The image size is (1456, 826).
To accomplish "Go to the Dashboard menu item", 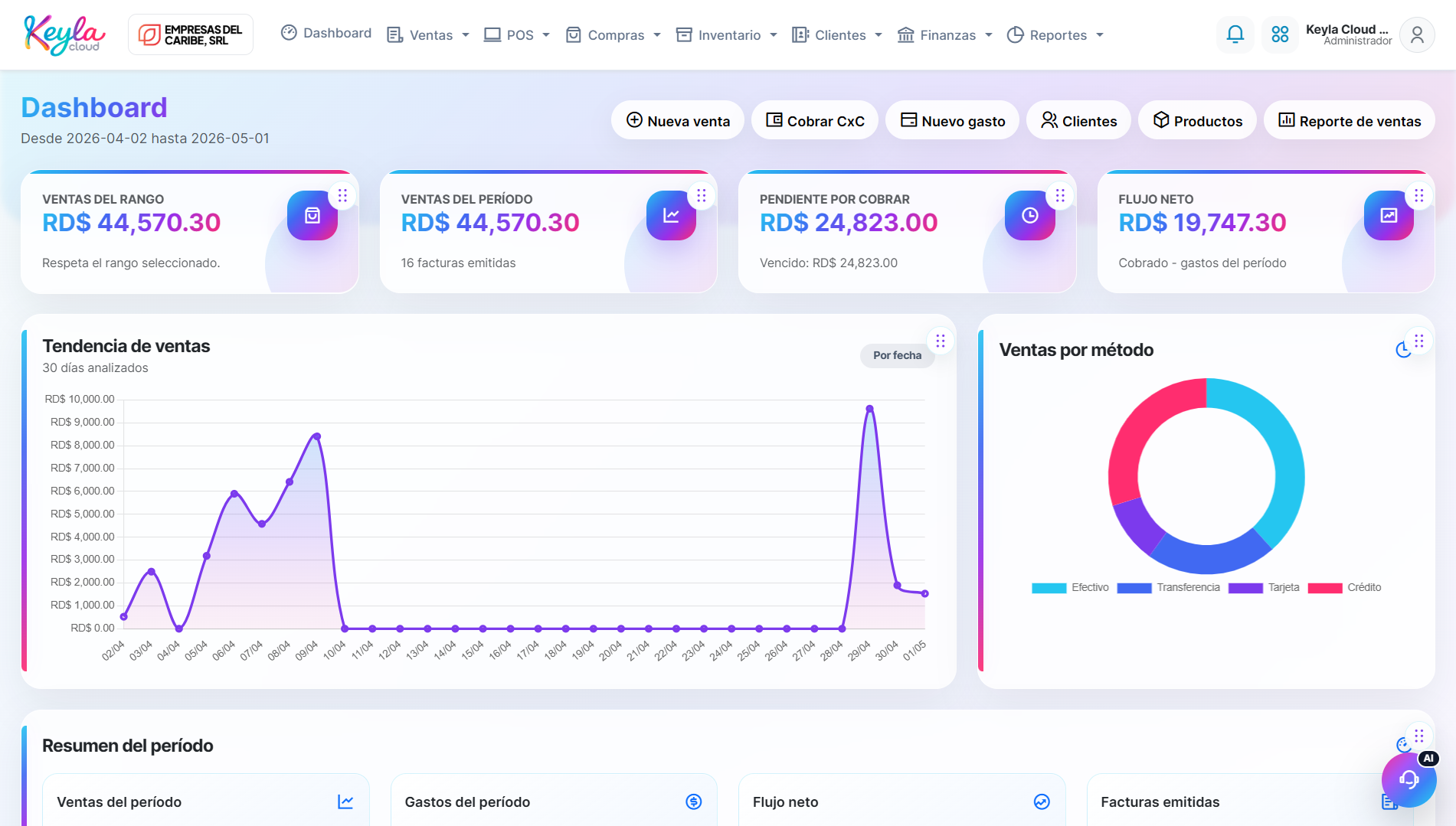I will click(x=326, y=33).
